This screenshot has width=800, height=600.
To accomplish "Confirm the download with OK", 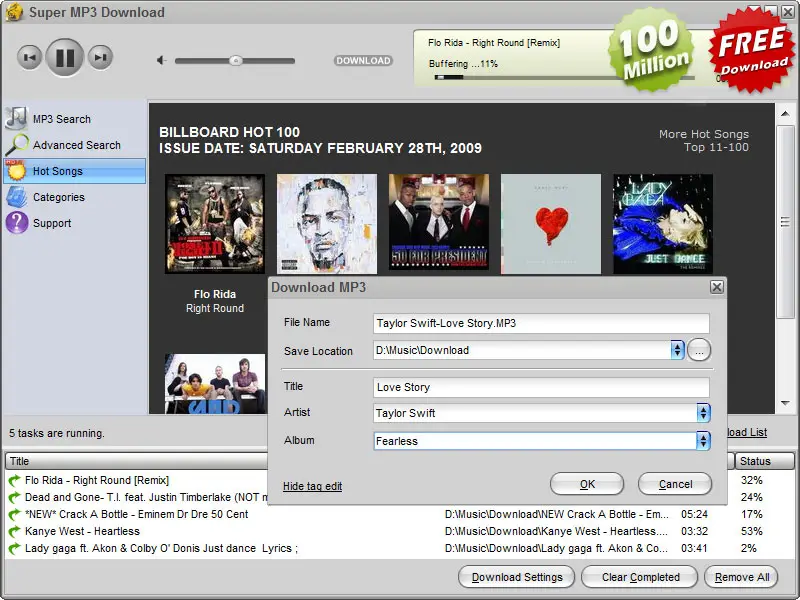I will coord(587,484).
